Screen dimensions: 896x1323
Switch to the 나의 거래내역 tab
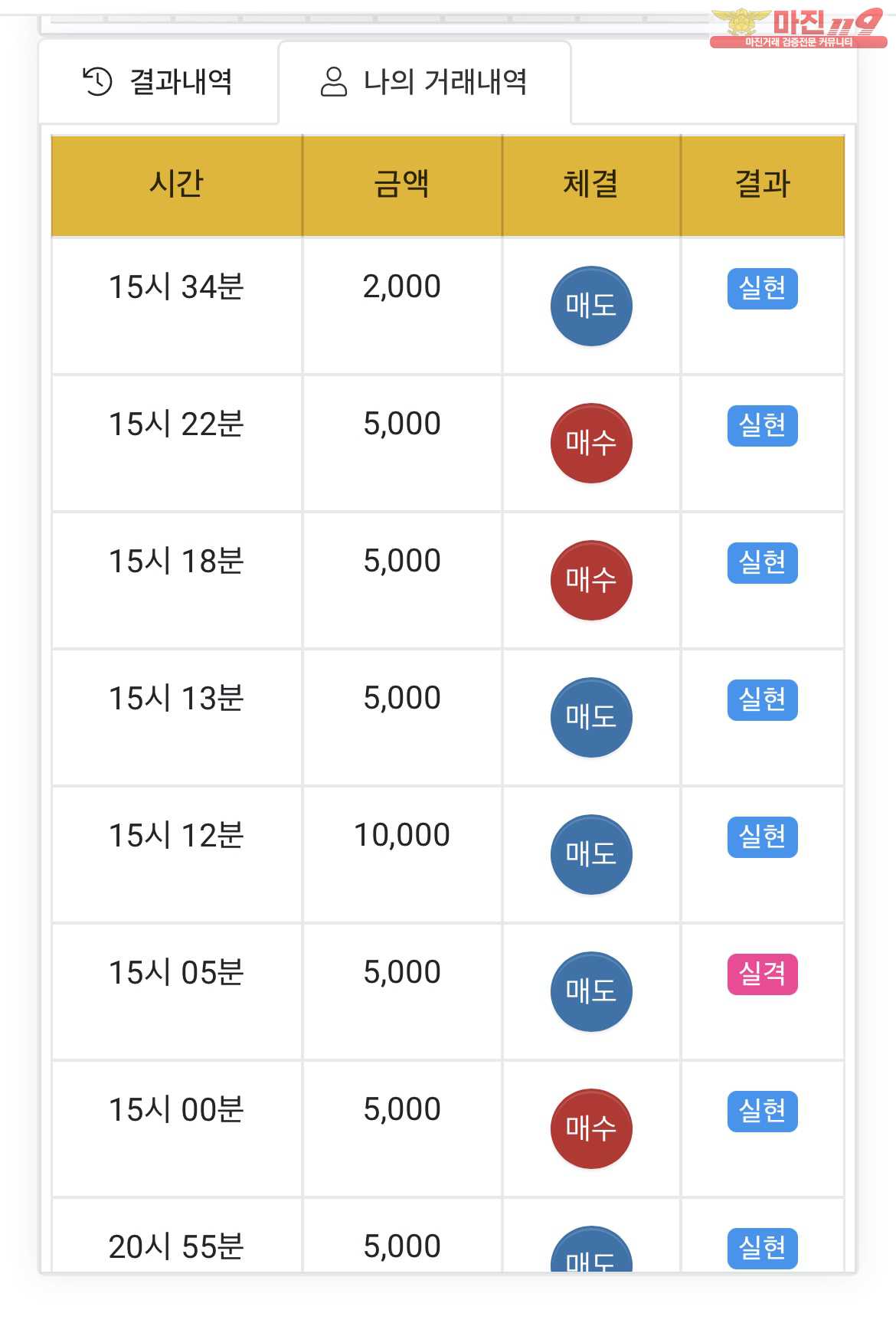point(424,81)
